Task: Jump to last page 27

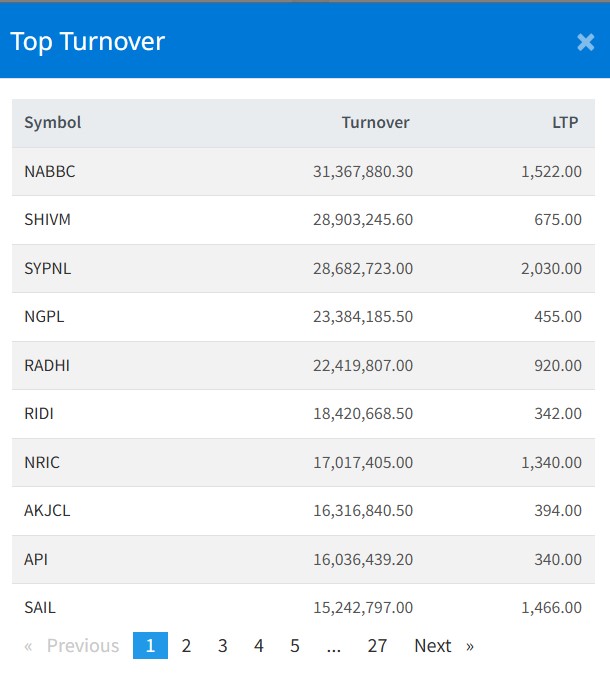Action: tap(377, 646)
